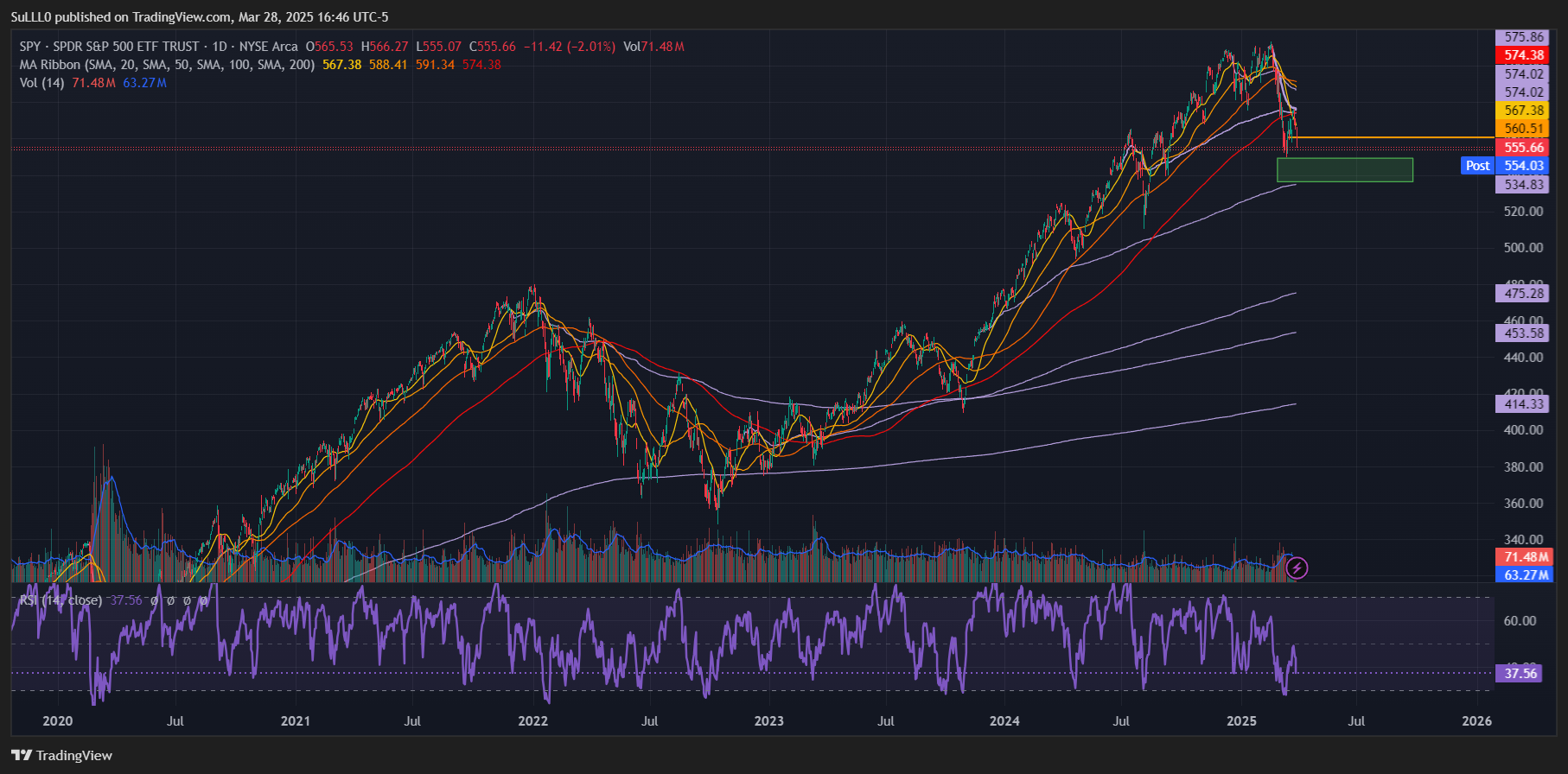Screen dimensions: 1568x774
Task: Click the blue Post label on the price axis
Action: click(x=1477, y=166)
